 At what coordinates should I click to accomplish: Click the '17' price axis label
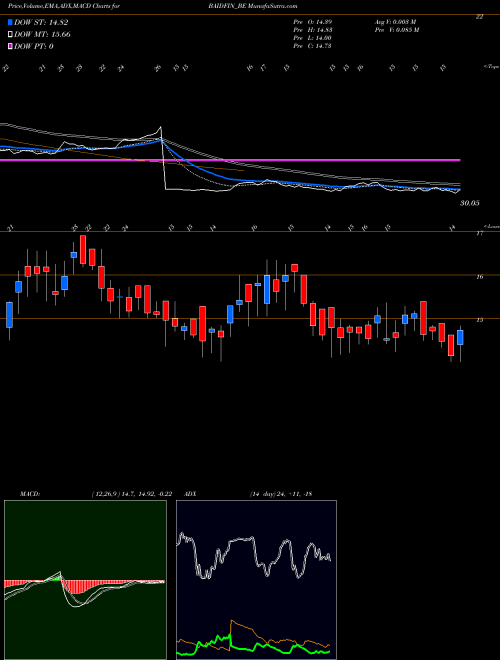click(479, 234)
